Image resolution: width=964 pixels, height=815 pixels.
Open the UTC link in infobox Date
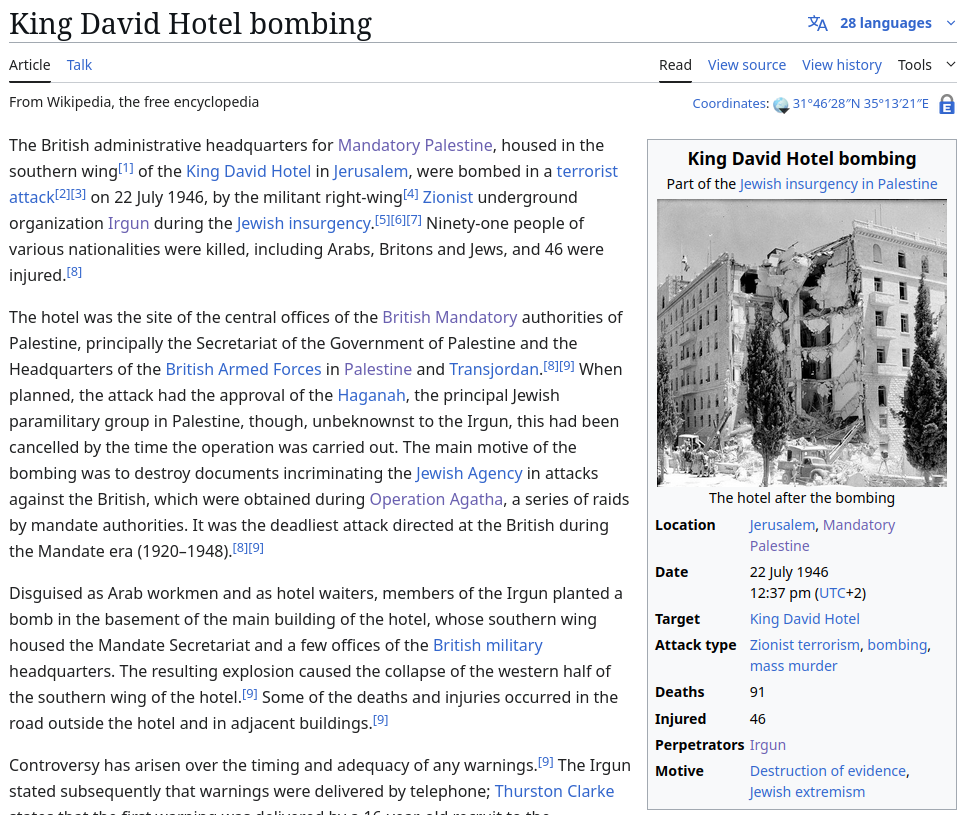tap(832, 593)
